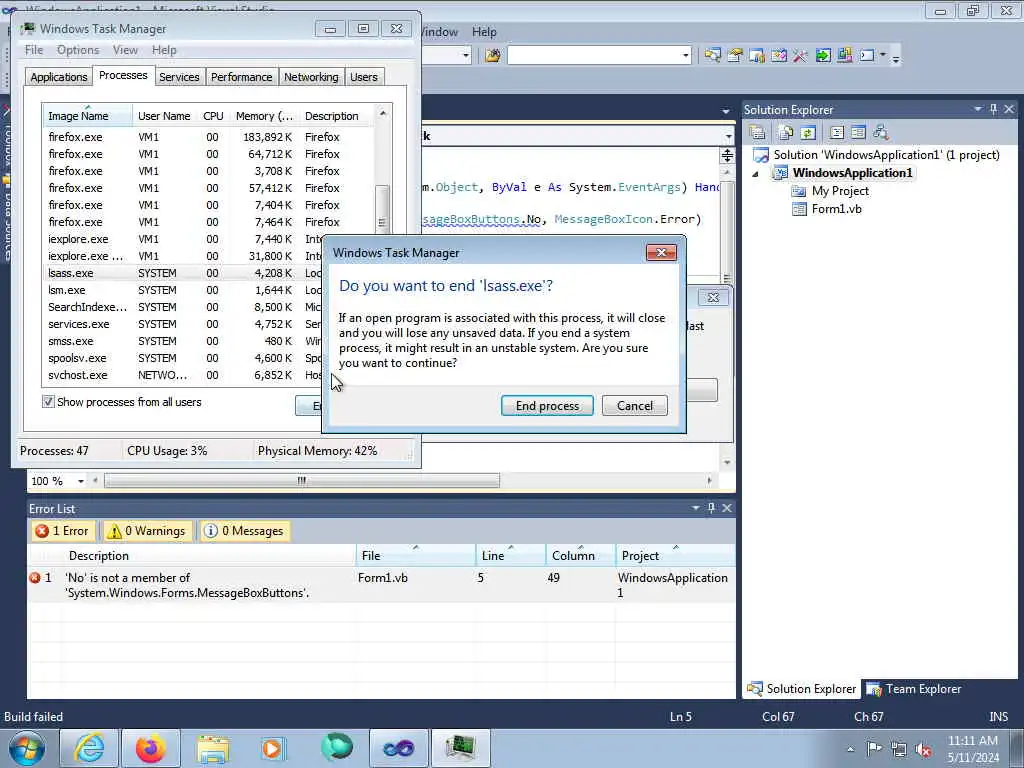Open the document tab list dropdown arrow
This screenshot has height=768, width=1024.
[x=726, y=112]
